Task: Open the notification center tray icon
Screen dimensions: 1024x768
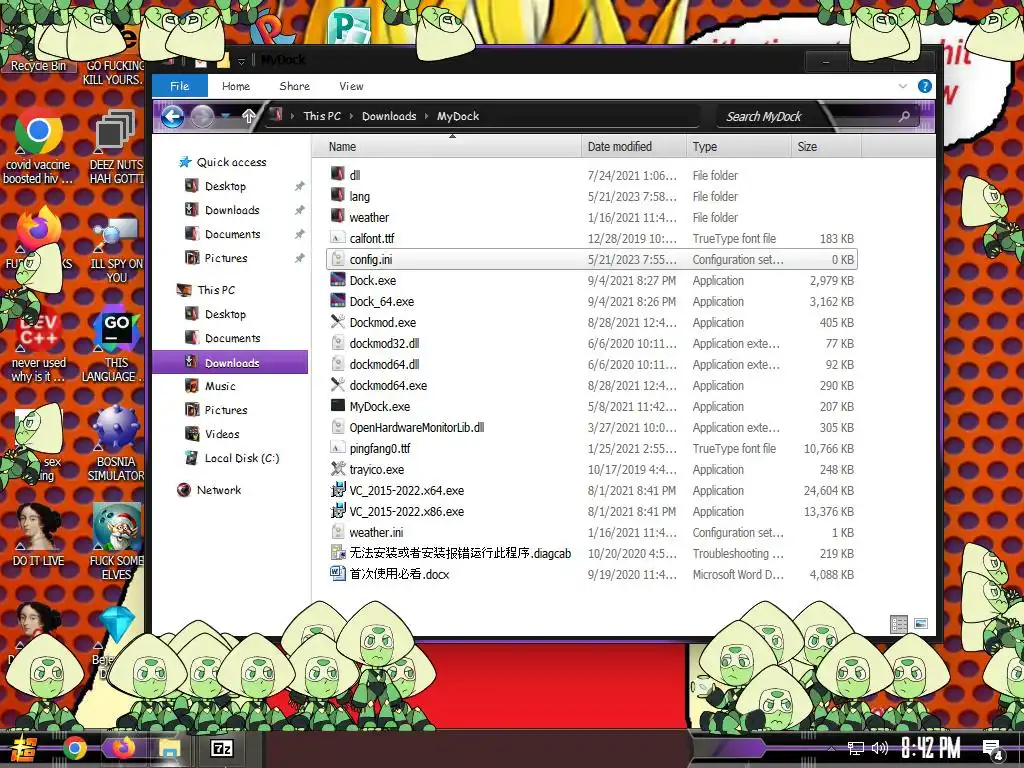Action: point(991,750)
